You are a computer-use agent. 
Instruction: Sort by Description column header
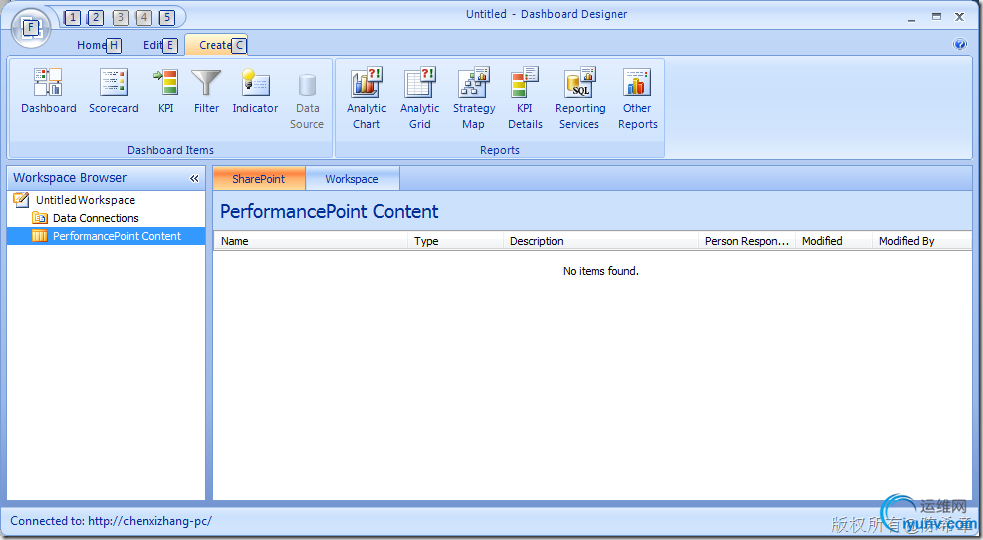click(601, 241)
